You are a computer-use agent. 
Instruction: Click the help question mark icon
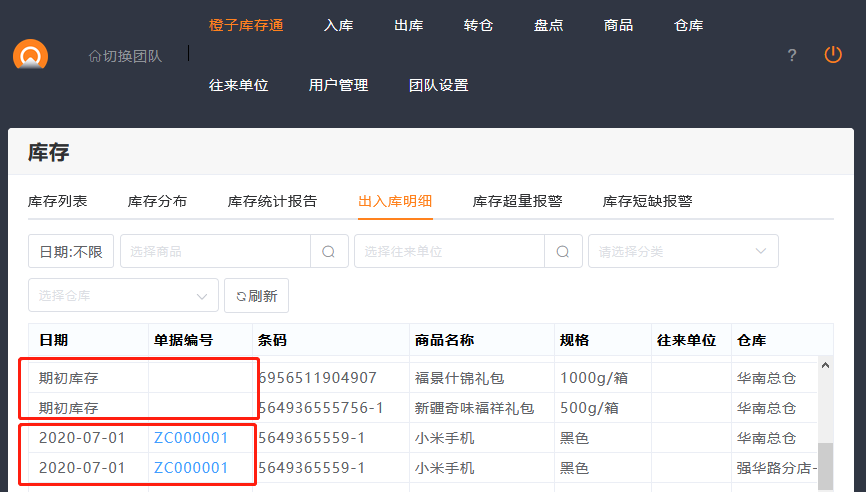792,56
